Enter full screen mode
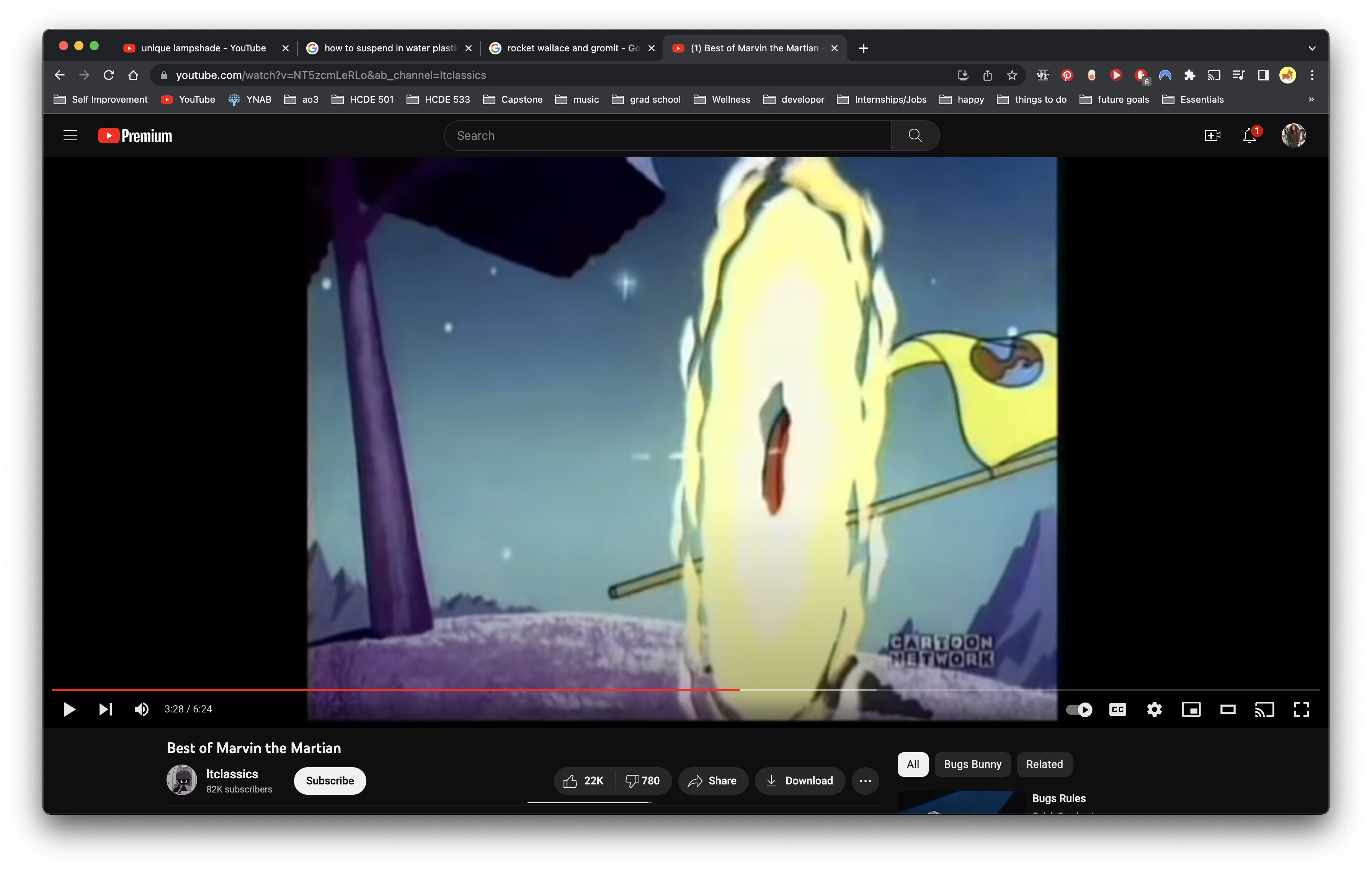1372x871 pixels. click(1301, 709)
